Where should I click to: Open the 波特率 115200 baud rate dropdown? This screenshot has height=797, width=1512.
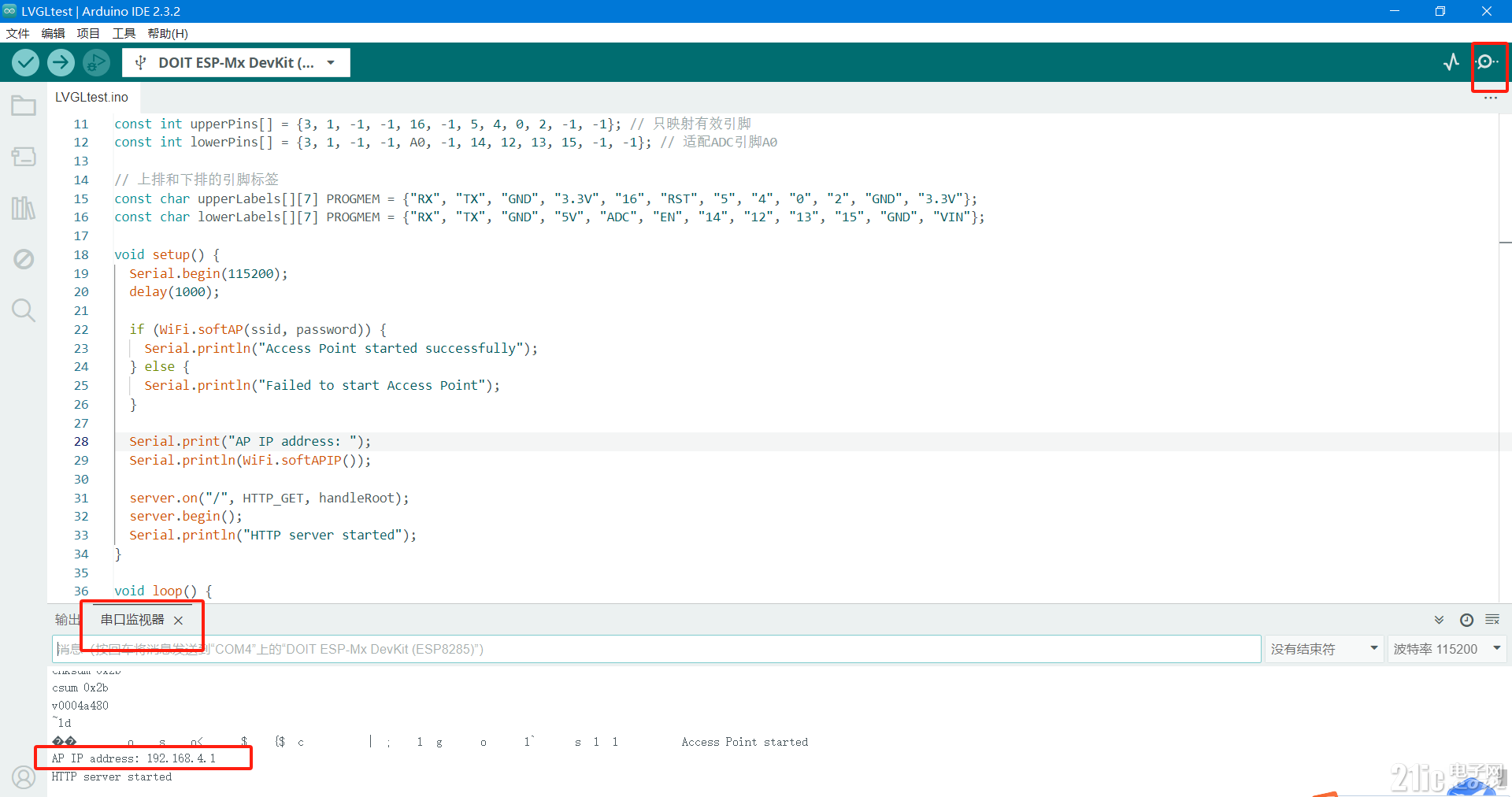(x=1447, y=649)
